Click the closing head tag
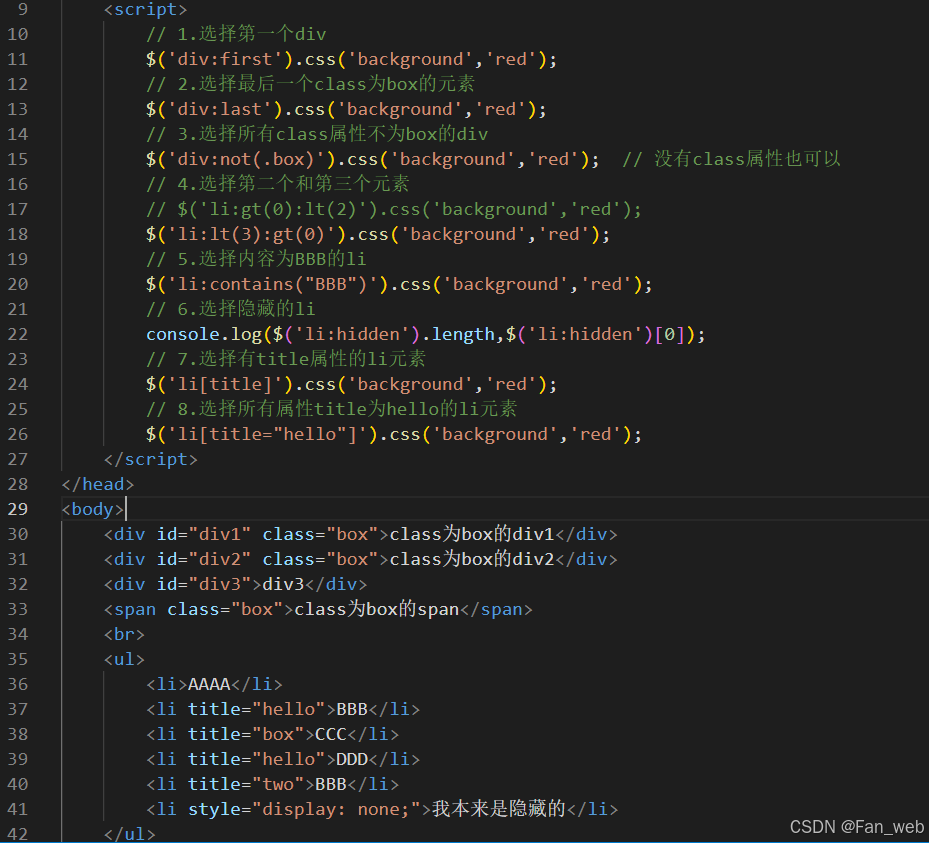The width and height of the screenshot is (929, 843). point(98,484)
